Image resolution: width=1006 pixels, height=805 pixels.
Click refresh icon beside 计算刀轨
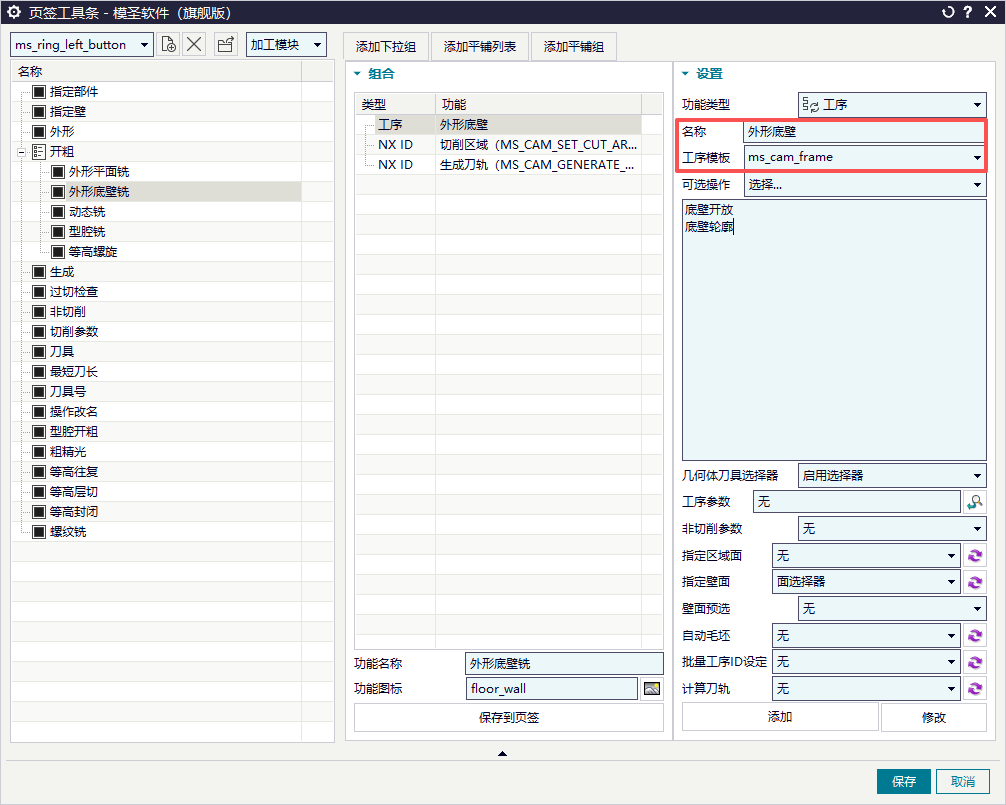coord(975,689)
